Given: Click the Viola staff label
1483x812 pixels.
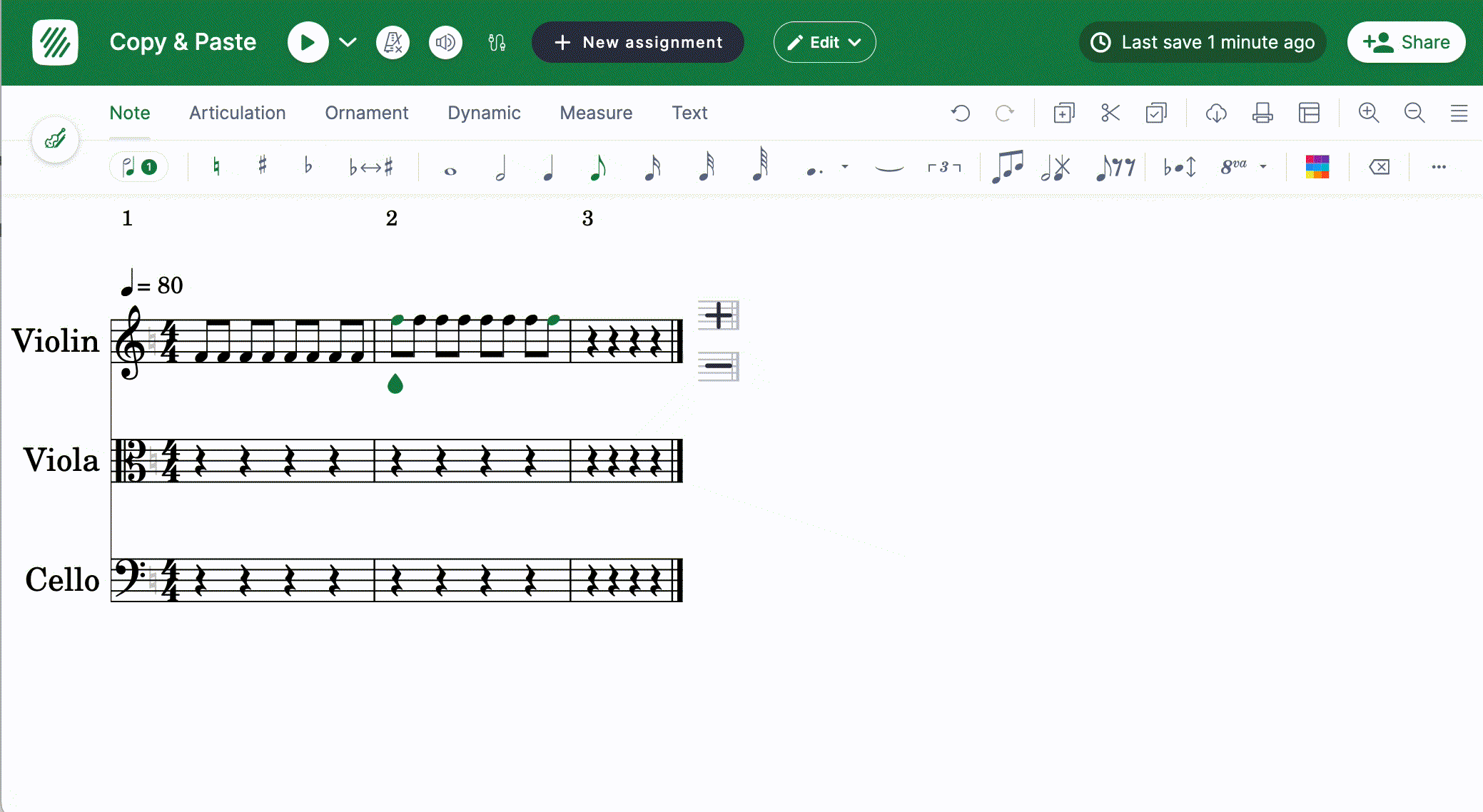Looking at the screenshot, I should (x=61, y=460).
